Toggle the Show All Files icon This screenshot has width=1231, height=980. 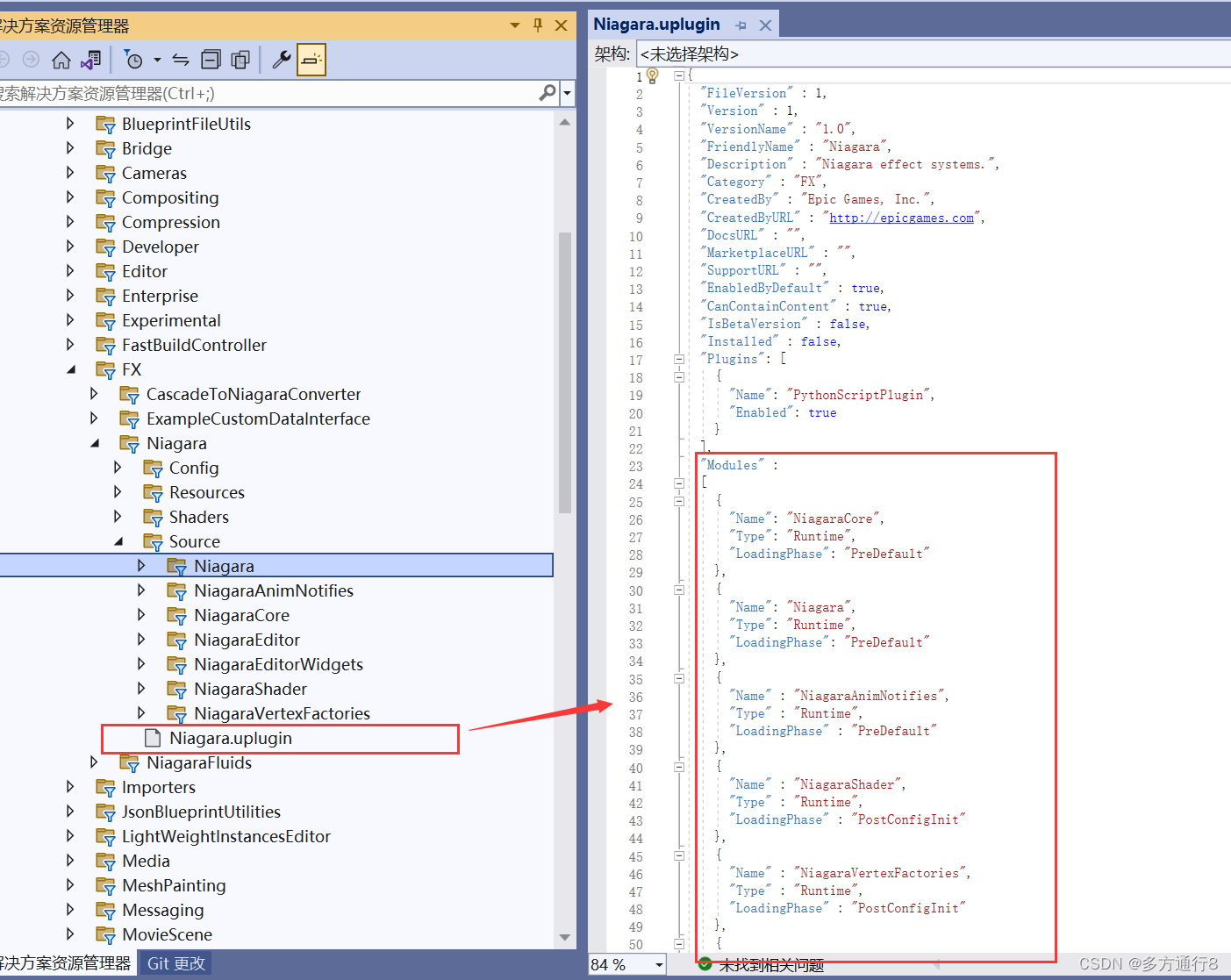[x=240, y=60]
